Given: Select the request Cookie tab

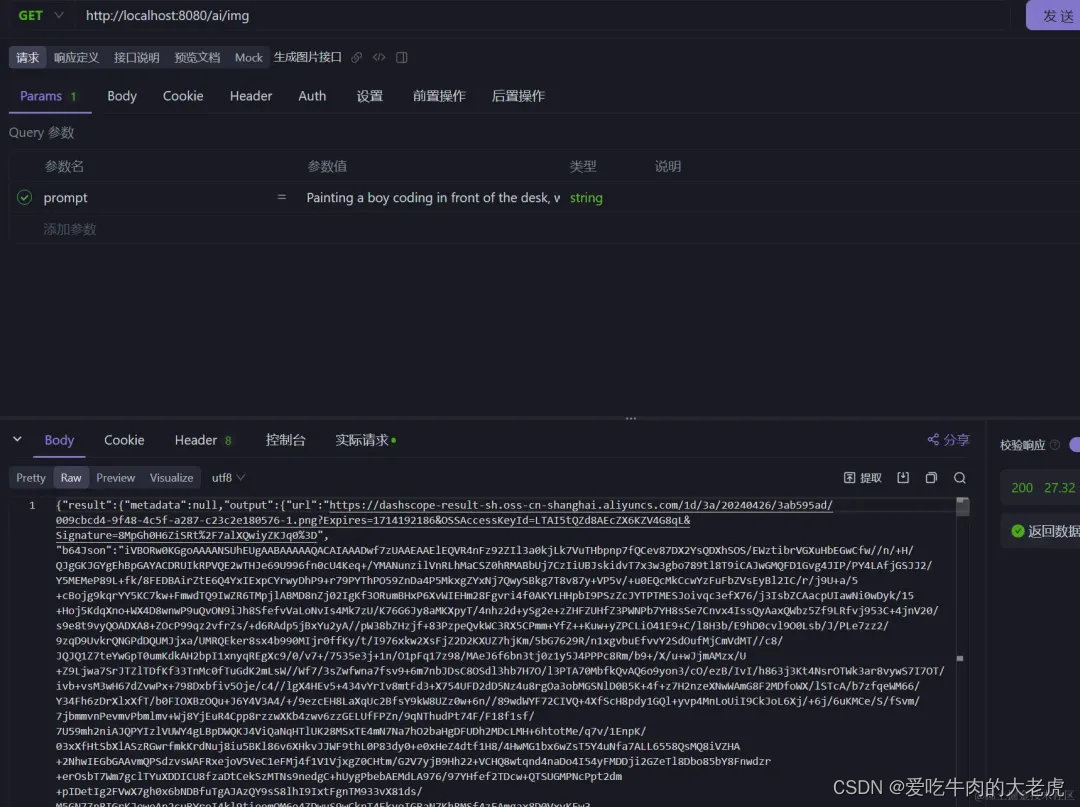Looking at the screenshot, I should (183, 96).
